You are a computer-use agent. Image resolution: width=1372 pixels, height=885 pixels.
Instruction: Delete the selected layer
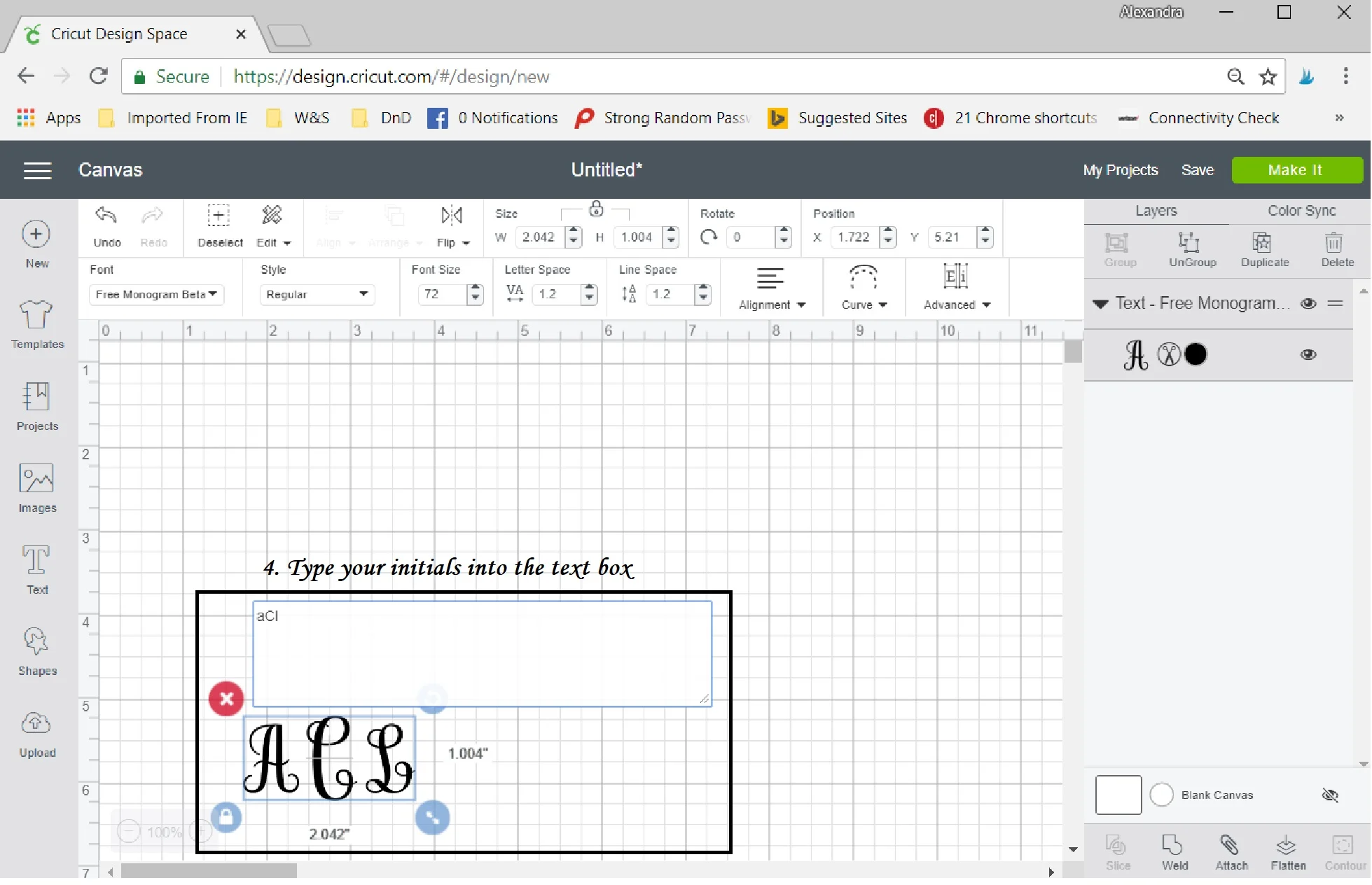(x=1336, y=249)
